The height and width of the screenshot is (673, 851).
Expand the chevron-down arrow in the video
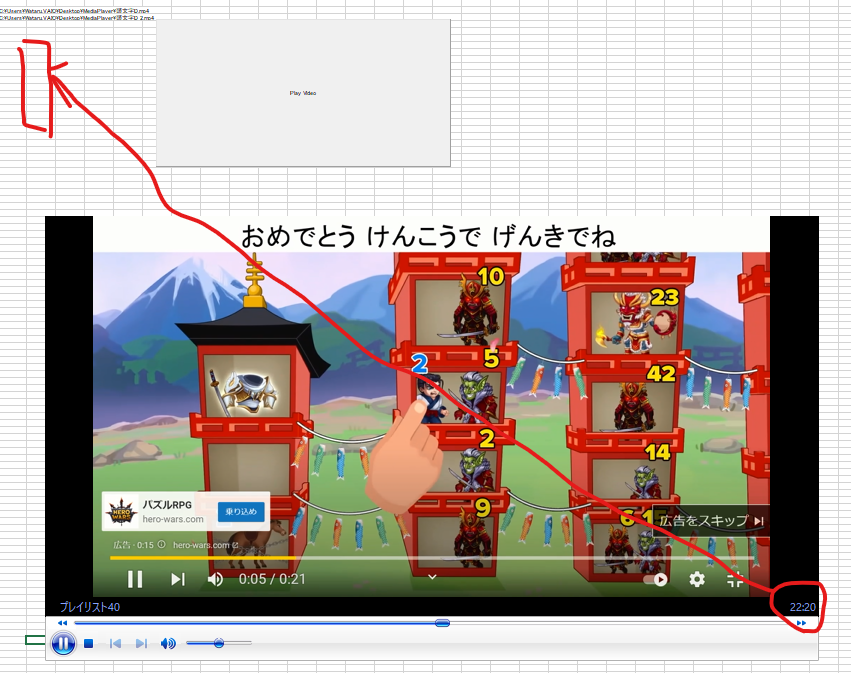432,577
